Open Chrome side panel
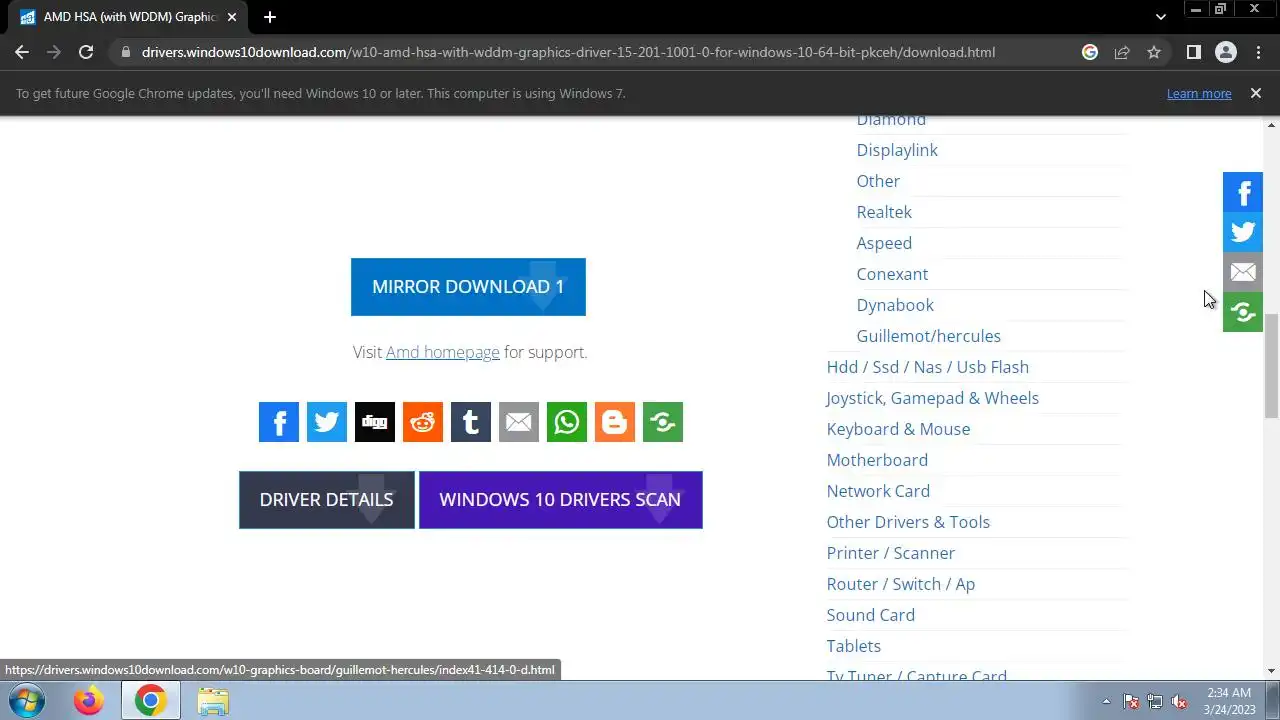Image resolution: width=1280 pixels, height=720 pixels. 1193,52
